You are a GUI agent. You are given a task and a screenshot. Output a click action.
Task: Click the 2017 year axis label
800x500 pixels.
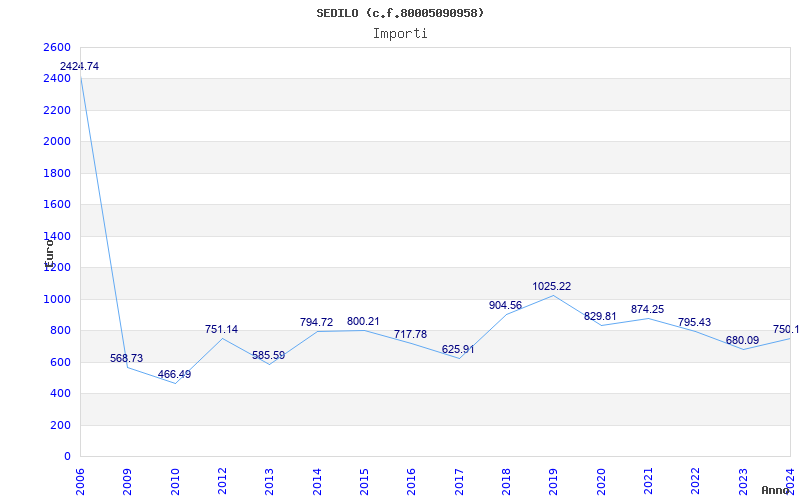(459, 482)
